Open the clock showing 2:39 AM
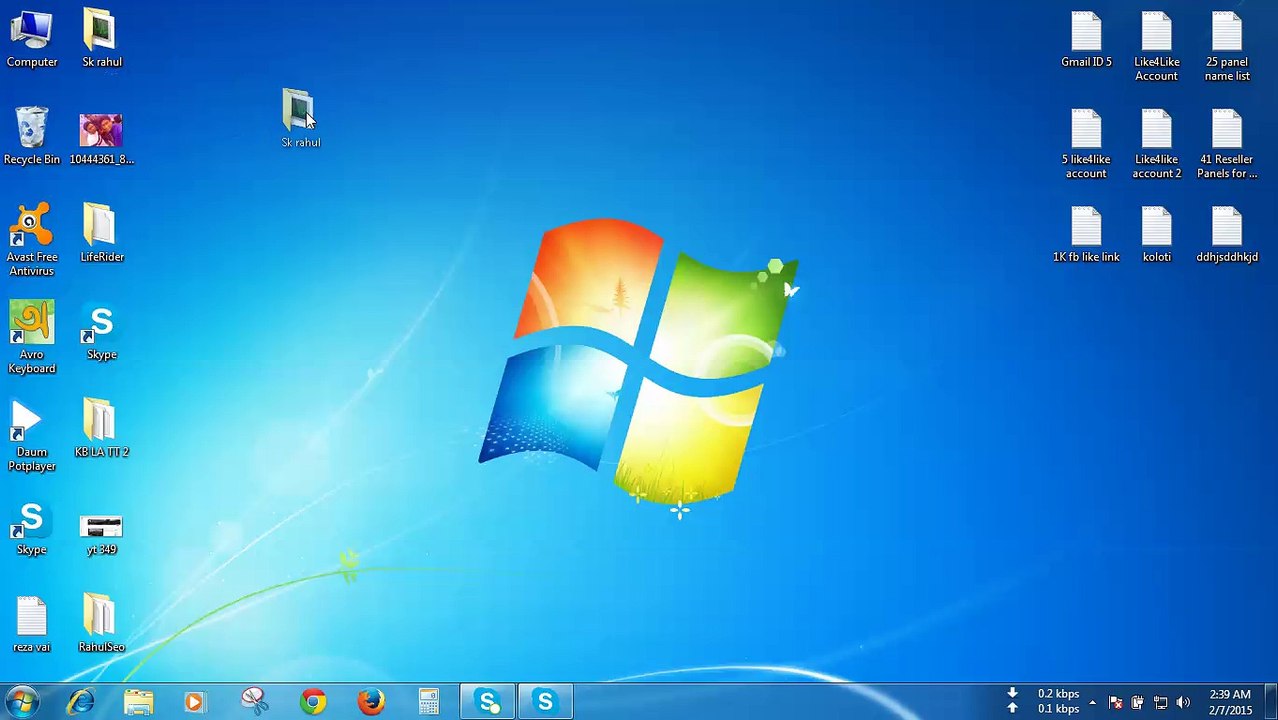Image resolution: width=1278 pixels, height=720 pixels. (1230, 702)
